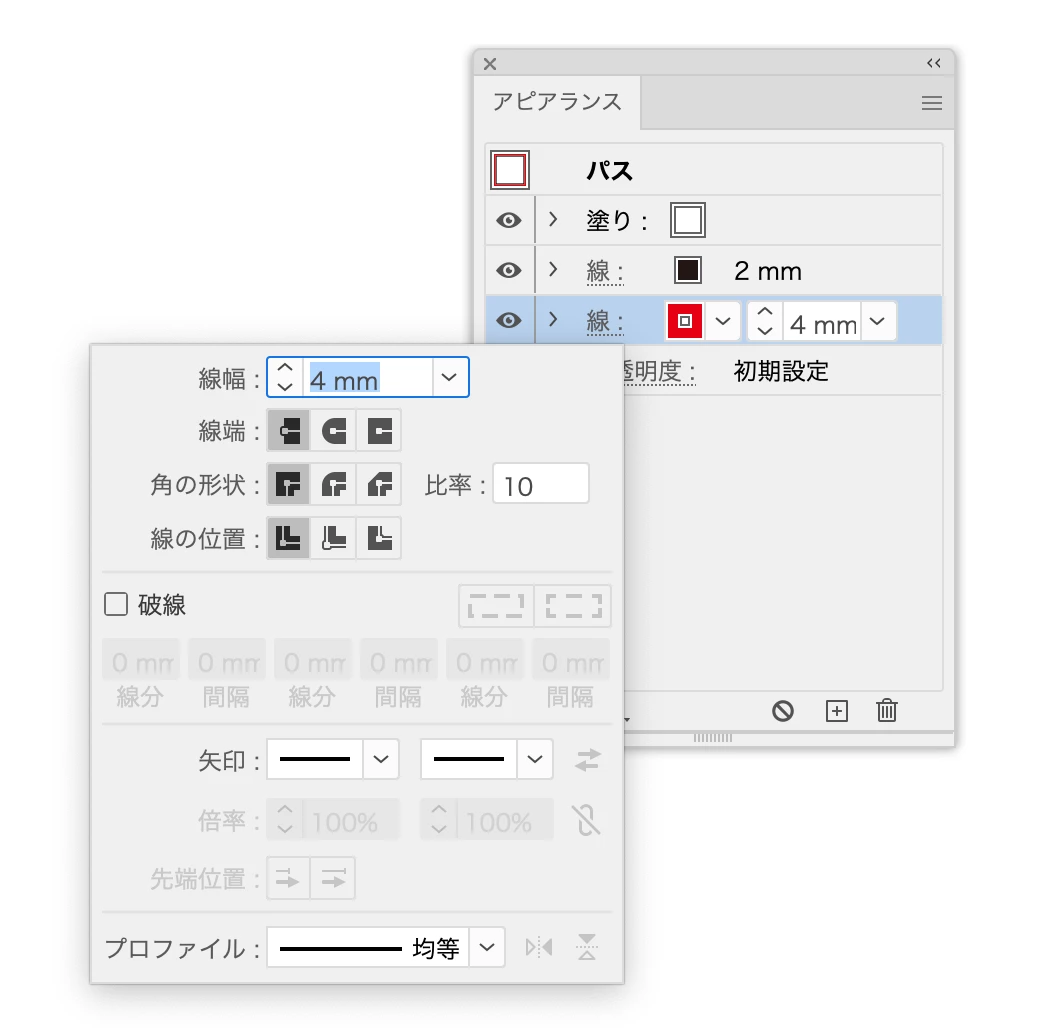Open 4 mm weight dropdown in アピアランス row
1038x1036 pixels.
click(x=878, y=321)
